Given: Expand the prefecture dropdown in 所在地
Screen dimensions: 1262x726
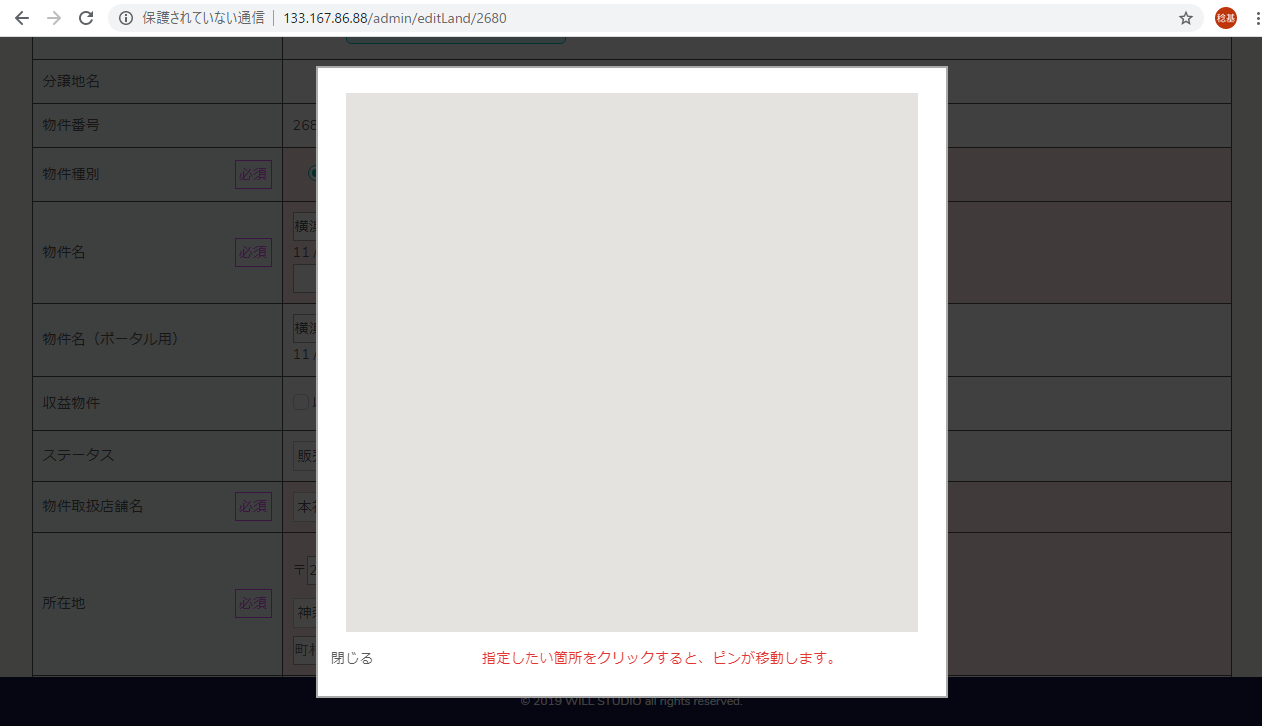Looking at the screenshot, I should [x=305, y=611].
